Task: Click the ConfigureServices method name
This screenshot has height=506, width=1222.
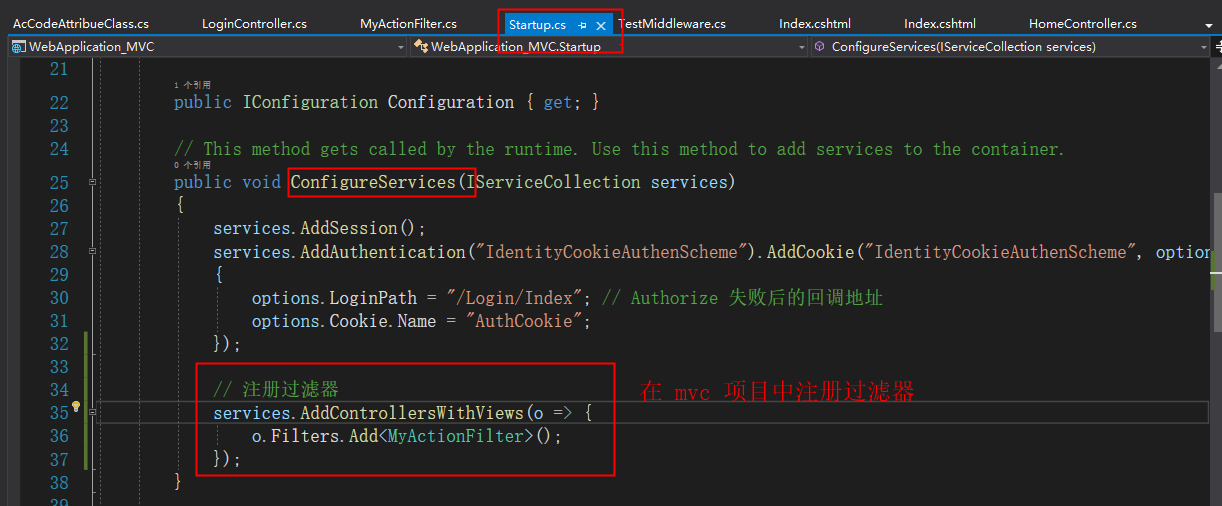Action: pyautogui.click(x=372, y=182)
